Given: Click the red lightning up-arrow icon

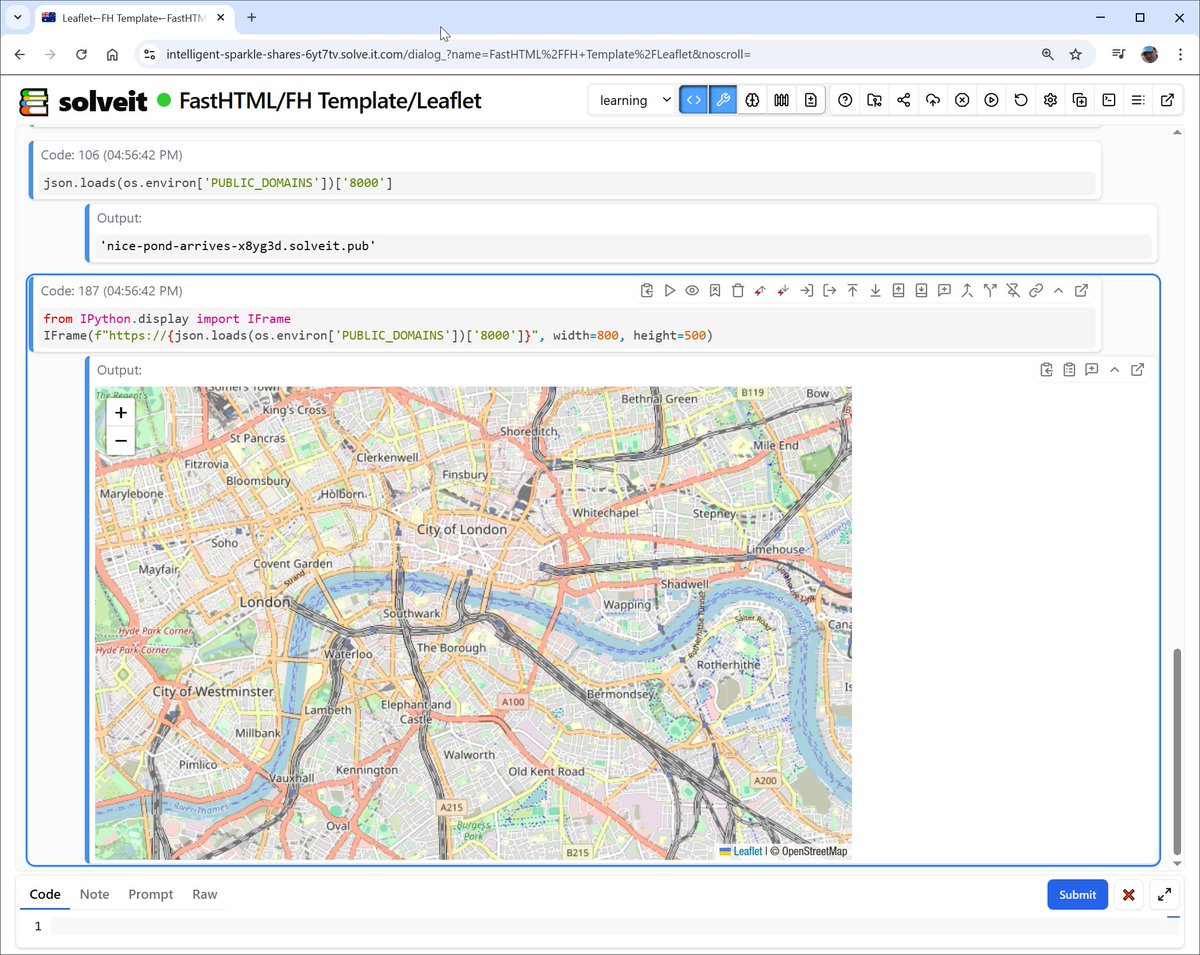Looking at the screenshot, I should (x=760, y=291).
